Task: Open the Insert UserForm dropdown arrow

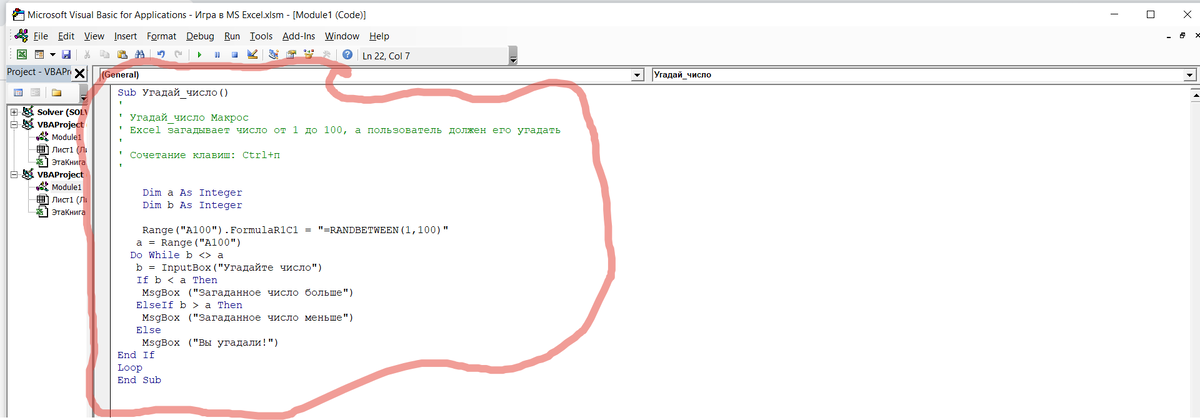Action: point(52,54)
